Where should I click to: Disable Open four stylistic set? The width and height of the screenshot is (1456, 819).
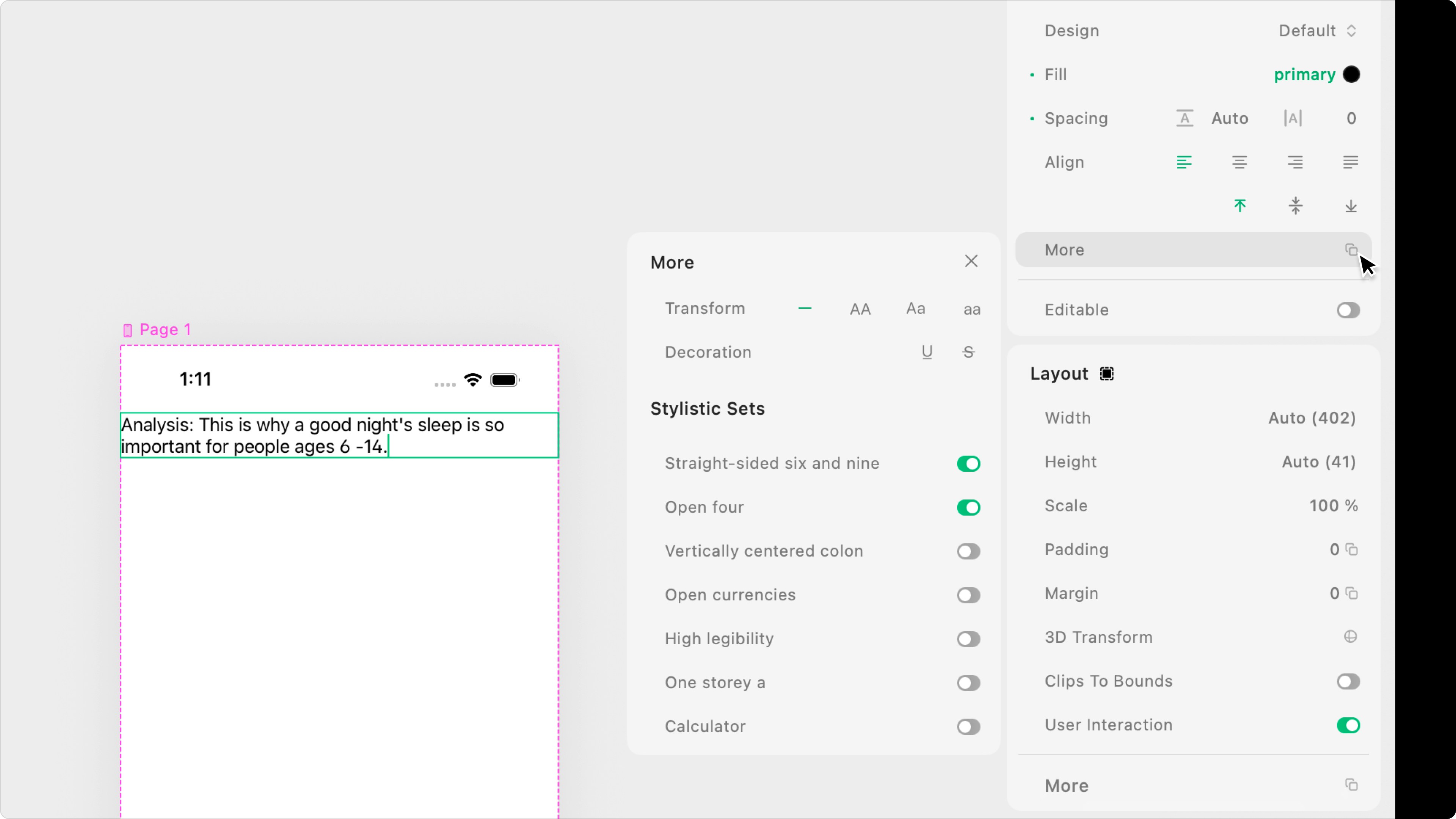[968, 508]
